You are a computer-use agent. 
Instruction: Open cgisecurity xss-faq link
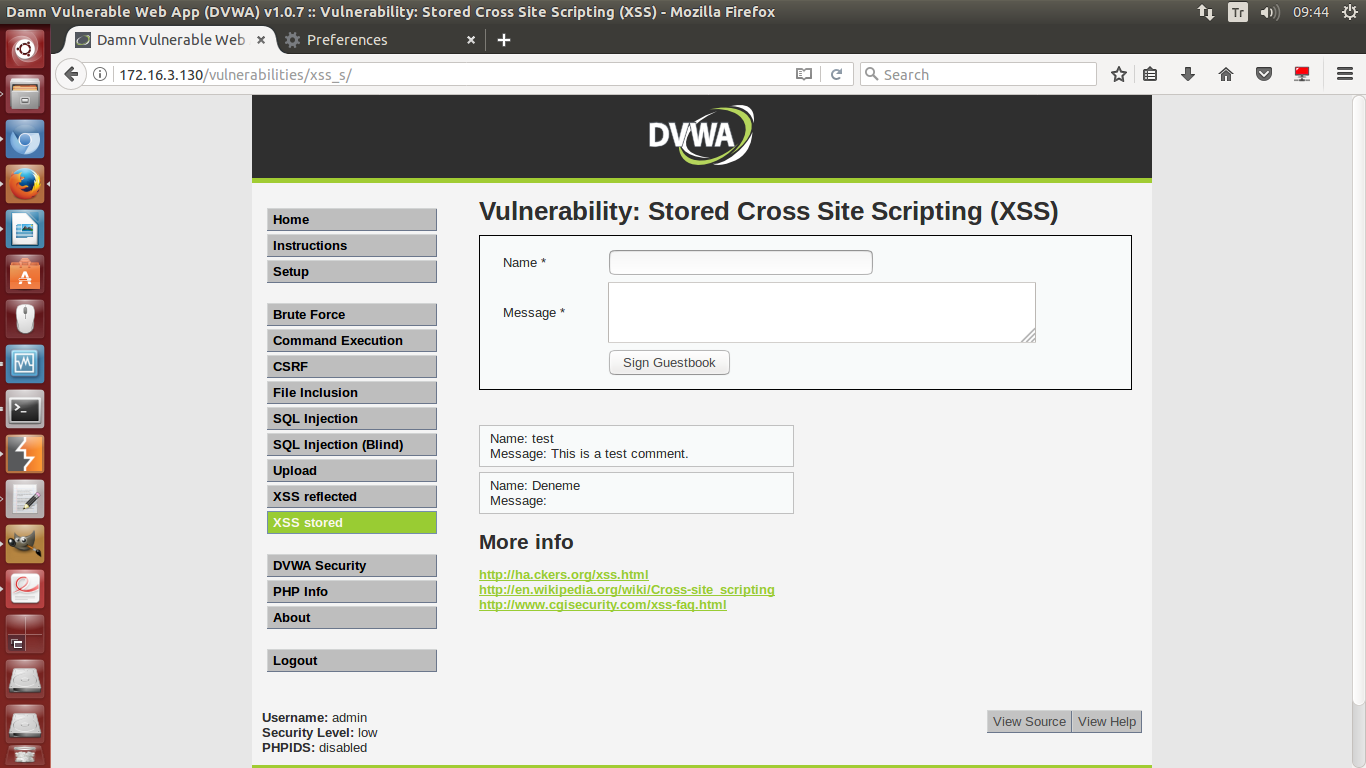pyautogui.click(x=603, y=605)
